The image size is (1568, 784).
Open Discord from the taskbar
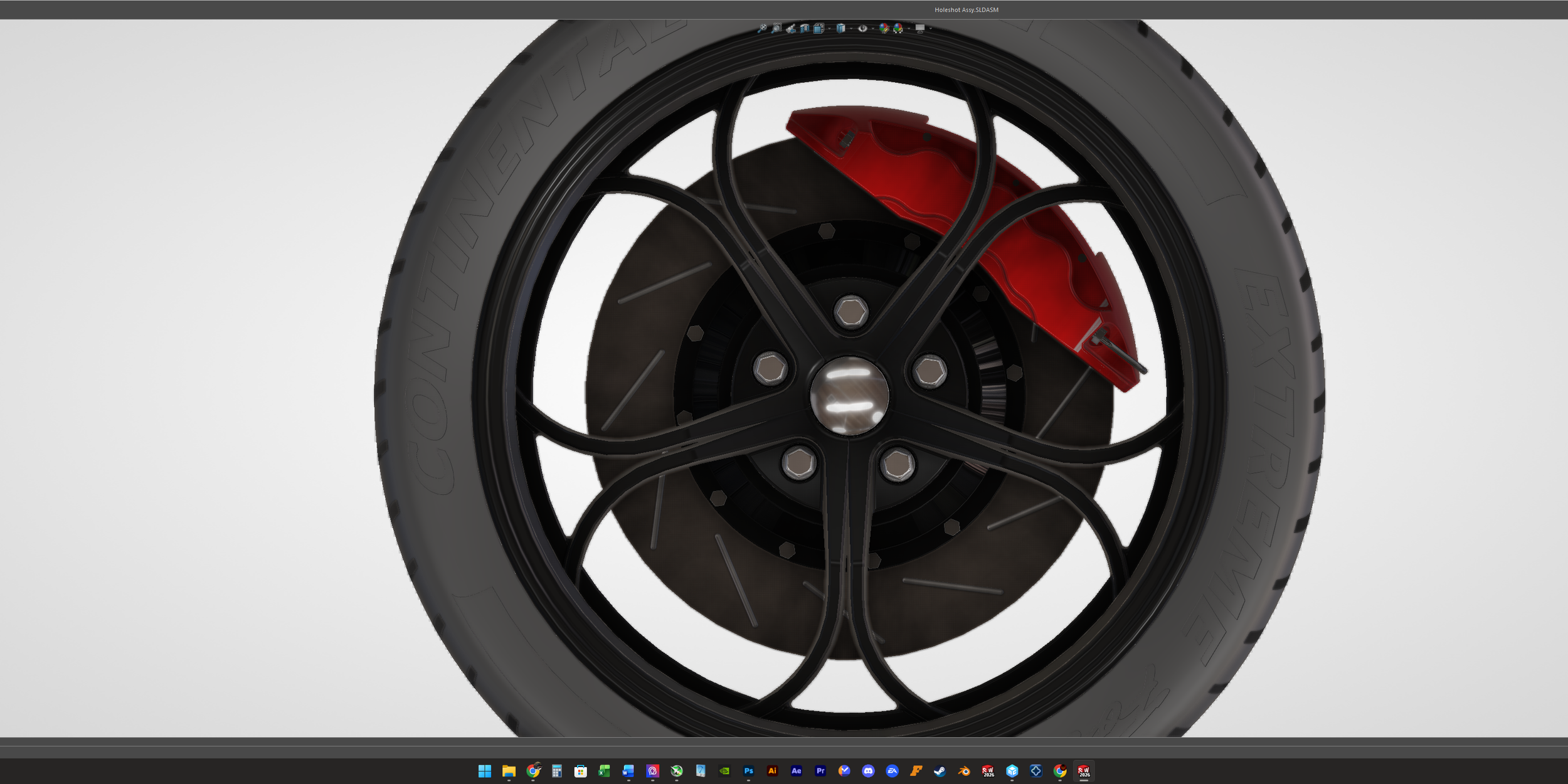[868, 771]
